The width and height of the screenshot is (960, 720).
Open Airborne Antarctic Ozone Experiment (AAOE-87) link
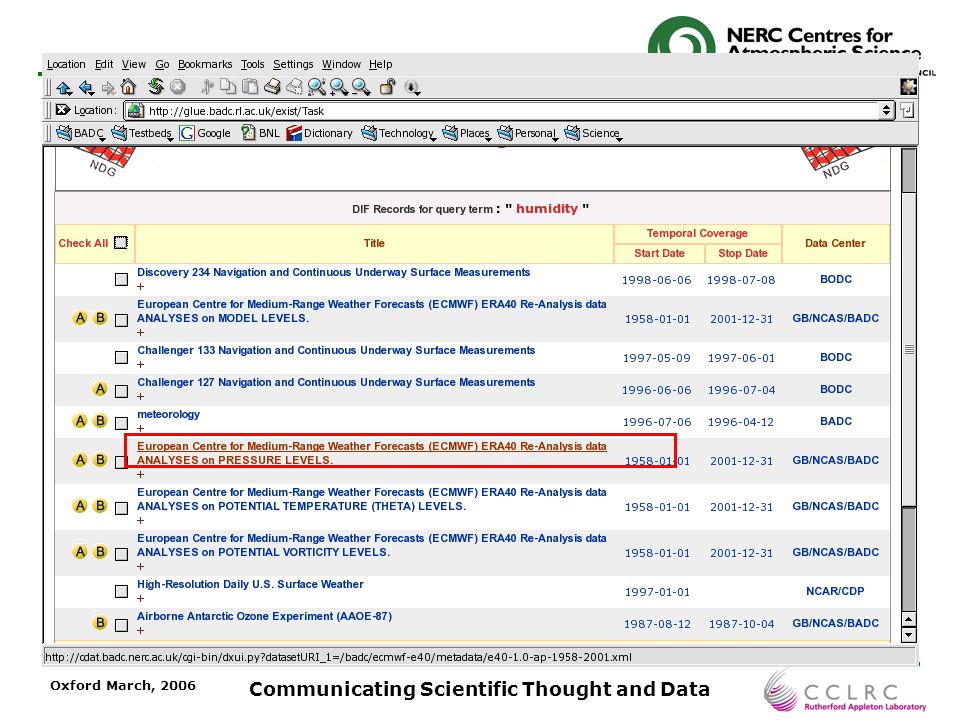(264, 617)
